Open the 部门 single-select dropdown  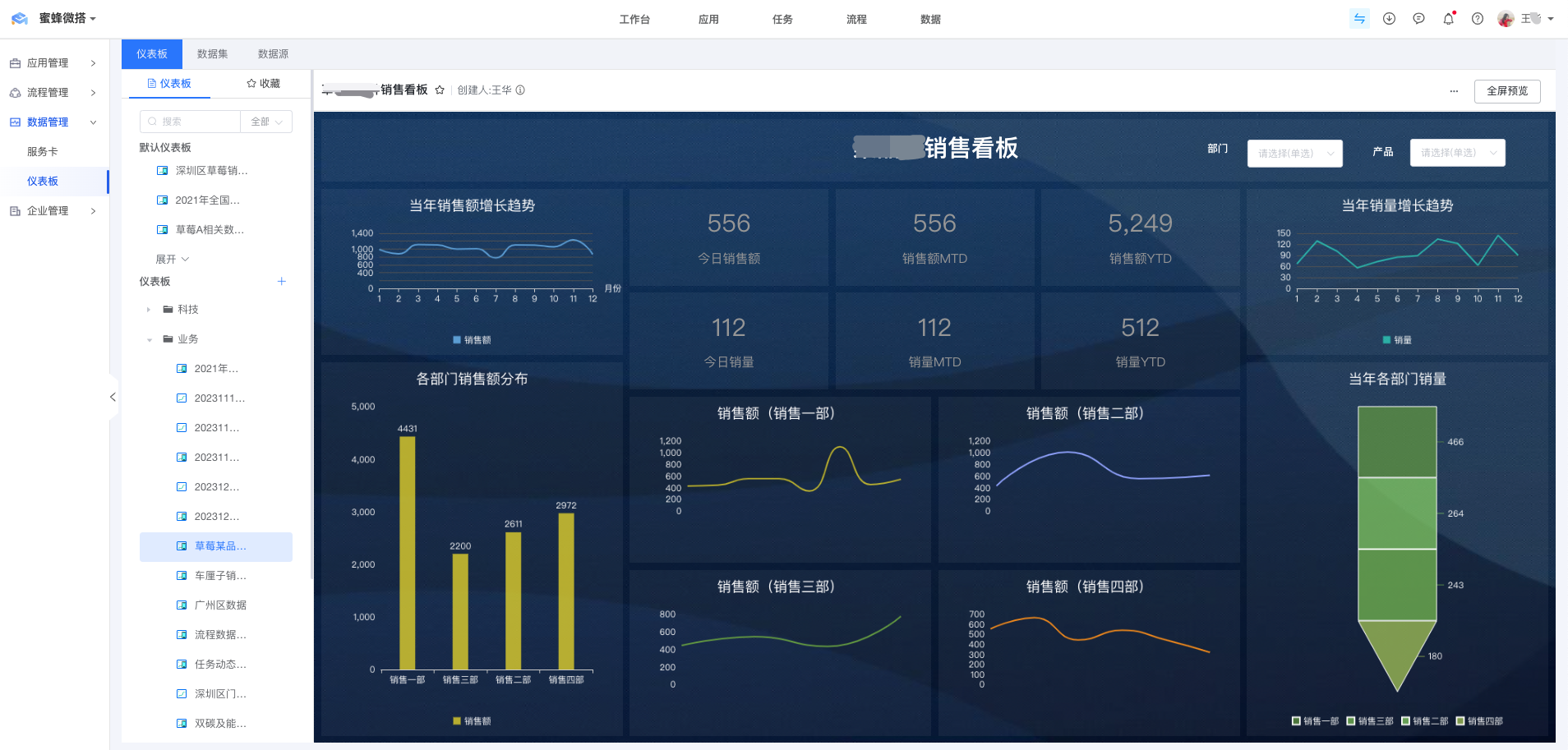tap(1294, 154)
